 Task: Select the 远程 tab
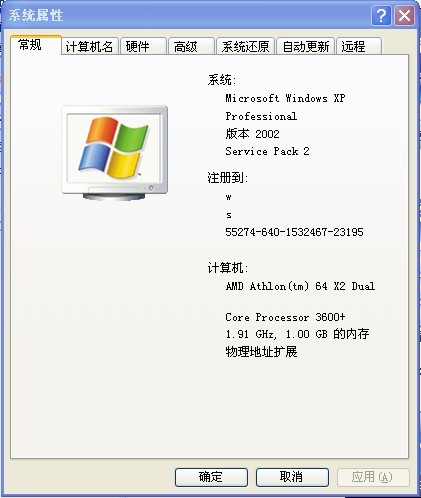[359, 46]
